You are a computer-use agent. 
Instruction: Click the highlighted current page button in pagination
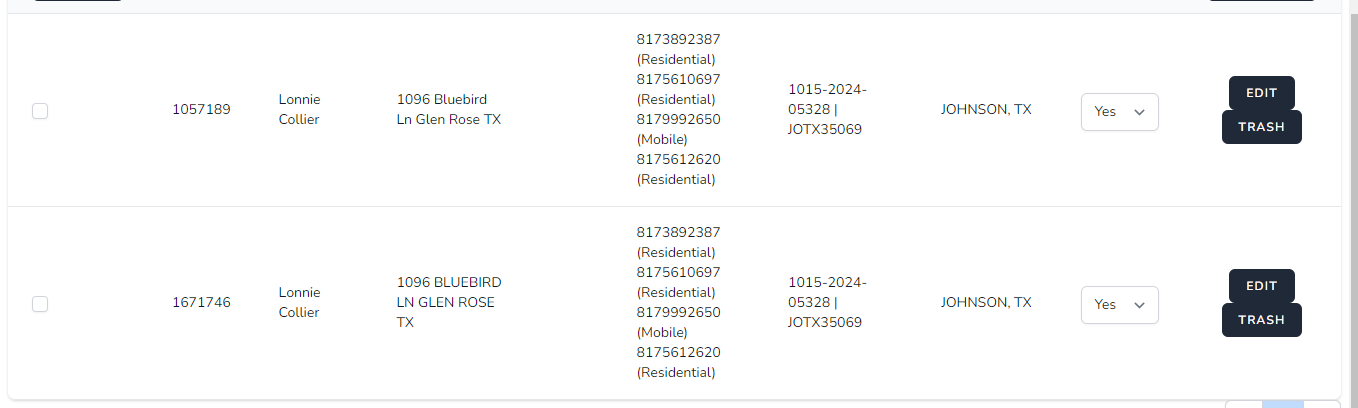(x=1283, y=404)
